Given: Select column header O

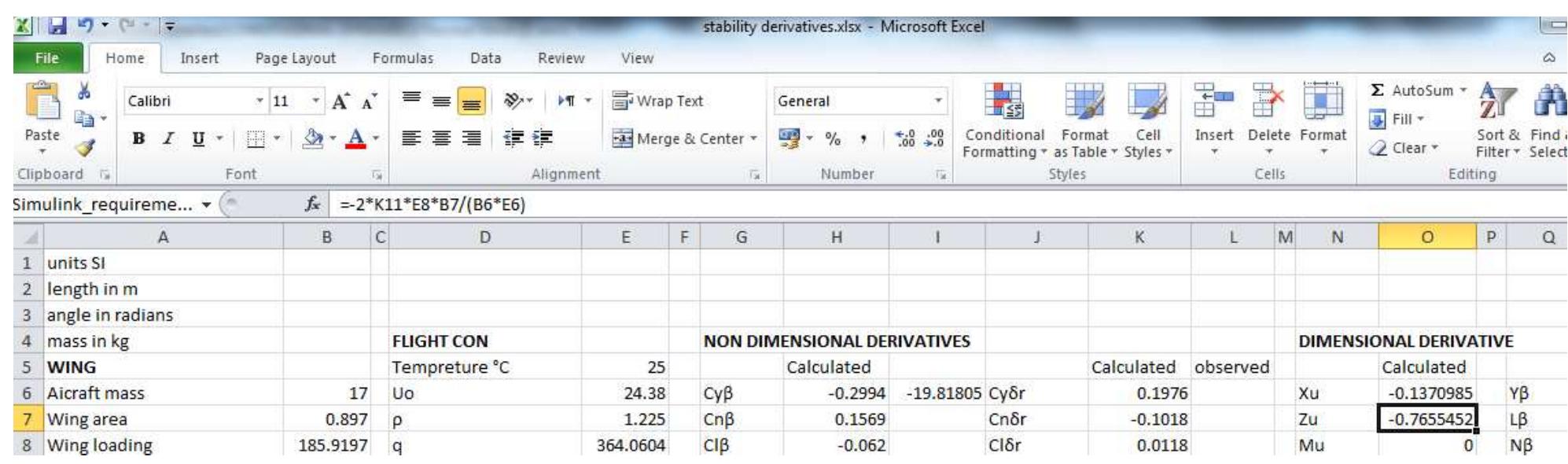Looking at the screenshot, I should tap(1426, 237).
